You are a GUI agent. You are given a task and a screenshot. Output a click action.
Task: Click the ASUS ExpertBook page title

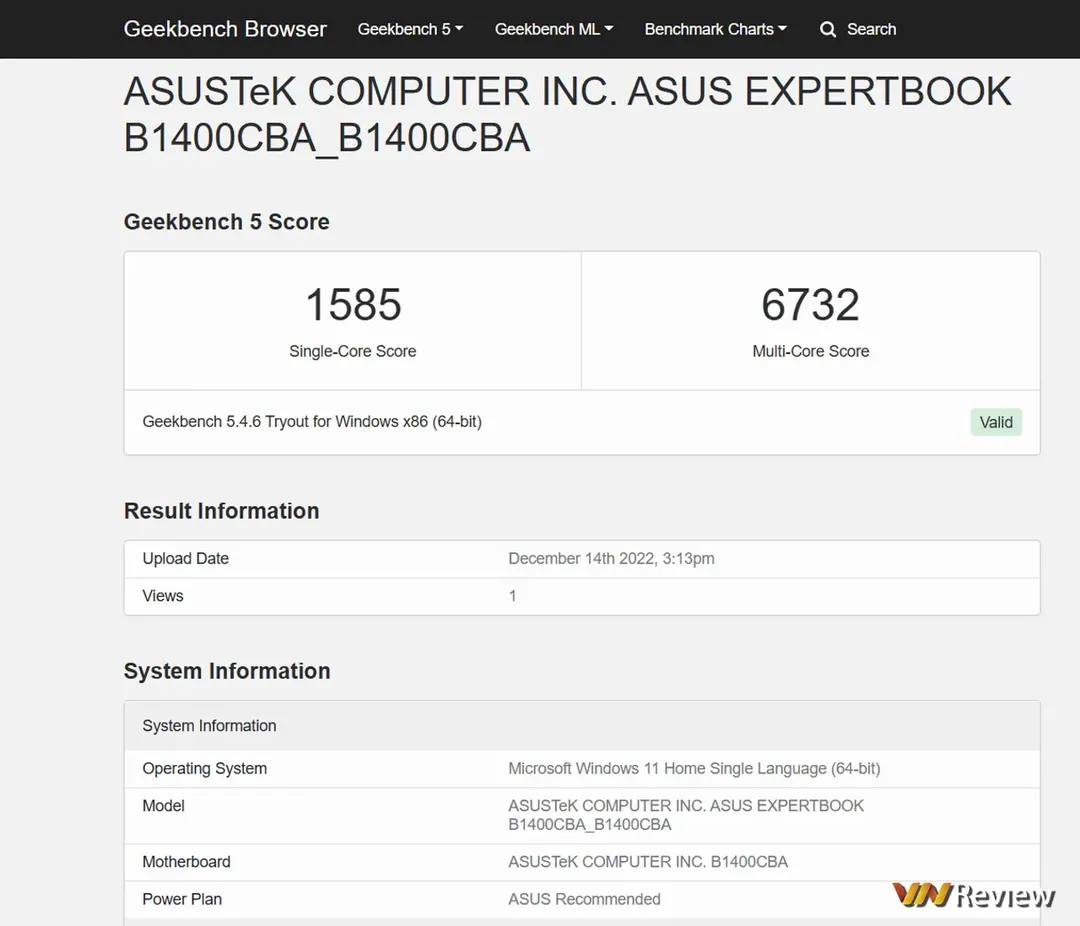567,114
